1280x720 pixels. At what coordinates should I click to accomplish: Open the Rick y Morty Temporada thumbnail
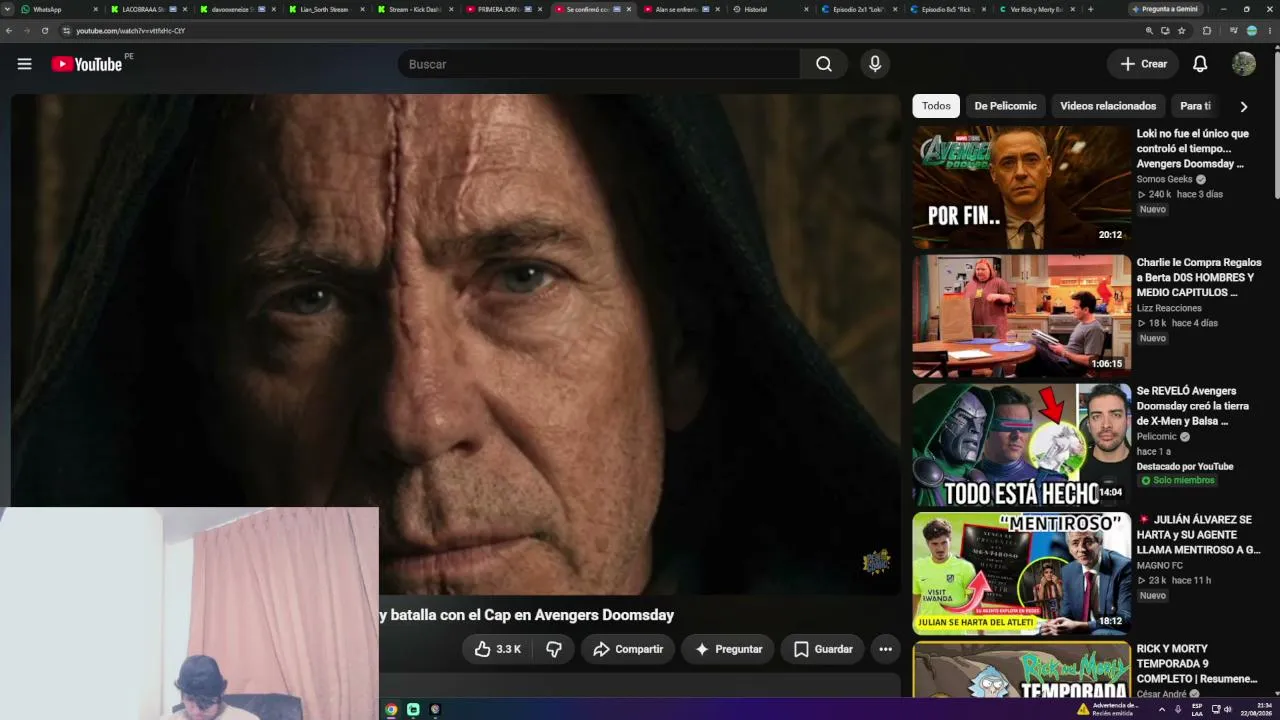1021,670
